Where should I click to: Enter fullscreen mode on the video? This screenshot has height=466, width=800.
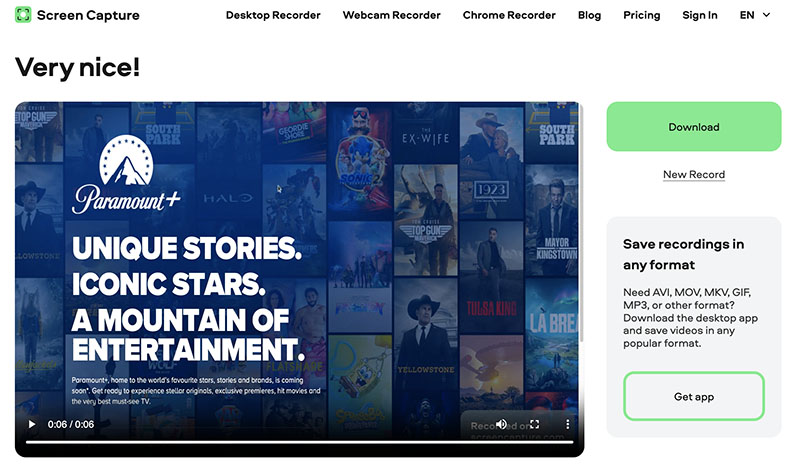click(534, 425)
